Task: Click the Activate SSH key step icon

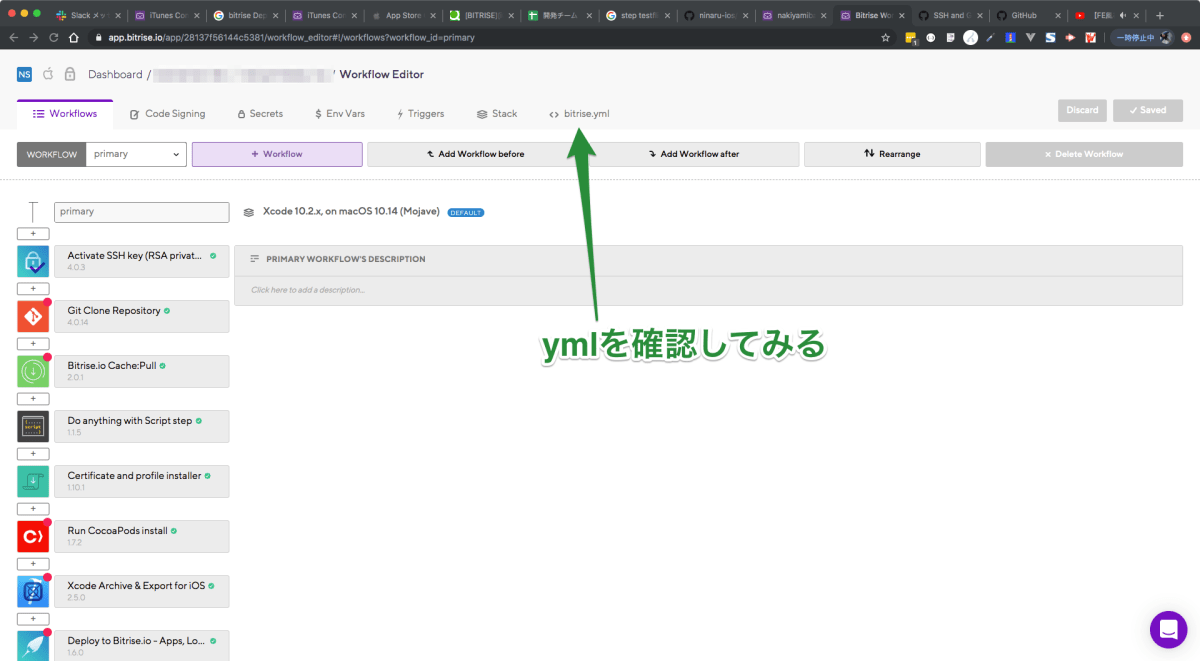Action: (x=33, y=261)
